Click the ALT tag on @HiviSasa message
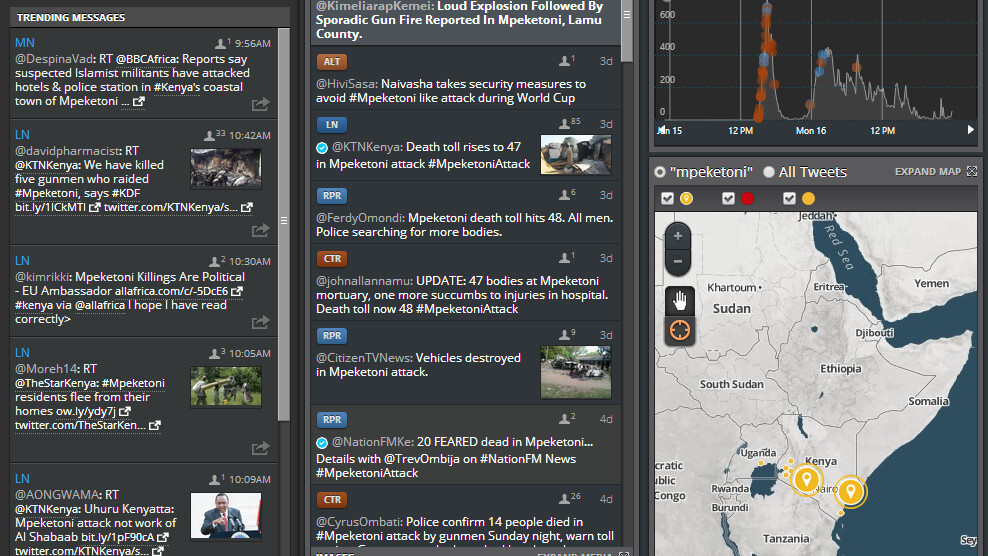The width and height of the screenshot is (988, 556). click(332, 61)
